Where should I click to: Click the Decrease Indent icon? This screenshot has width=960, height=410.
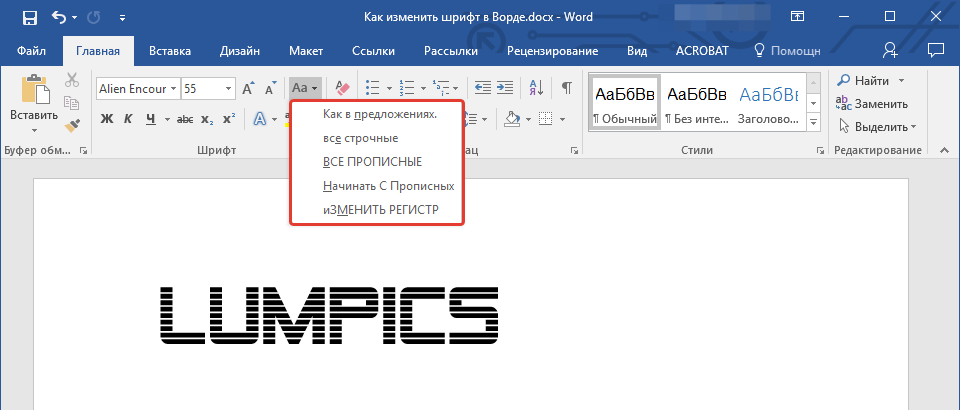point(482,88)
